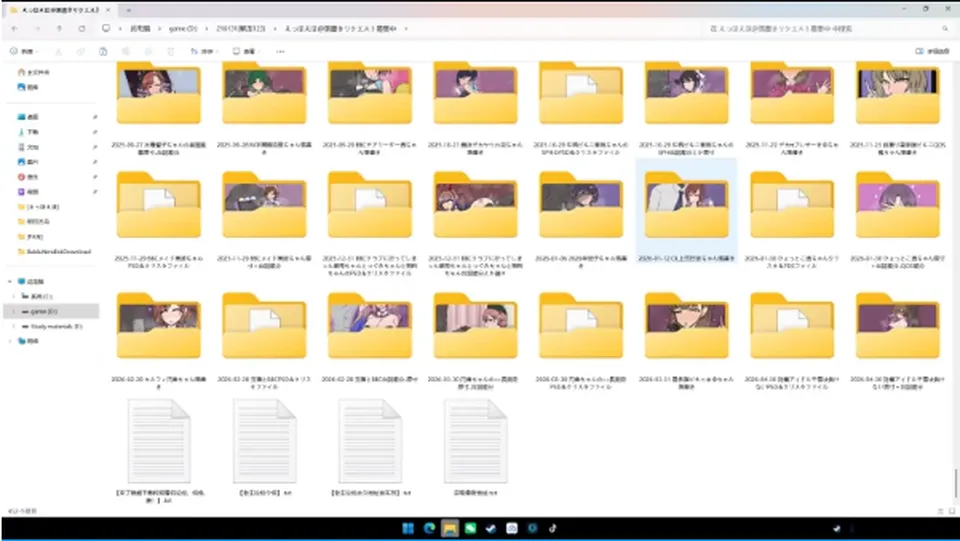Image resolution: width=960 pixels, height=541 pixels.
Task: Open the BaiduNetdiskDownload pinned folder
Action: click(54, 252)
